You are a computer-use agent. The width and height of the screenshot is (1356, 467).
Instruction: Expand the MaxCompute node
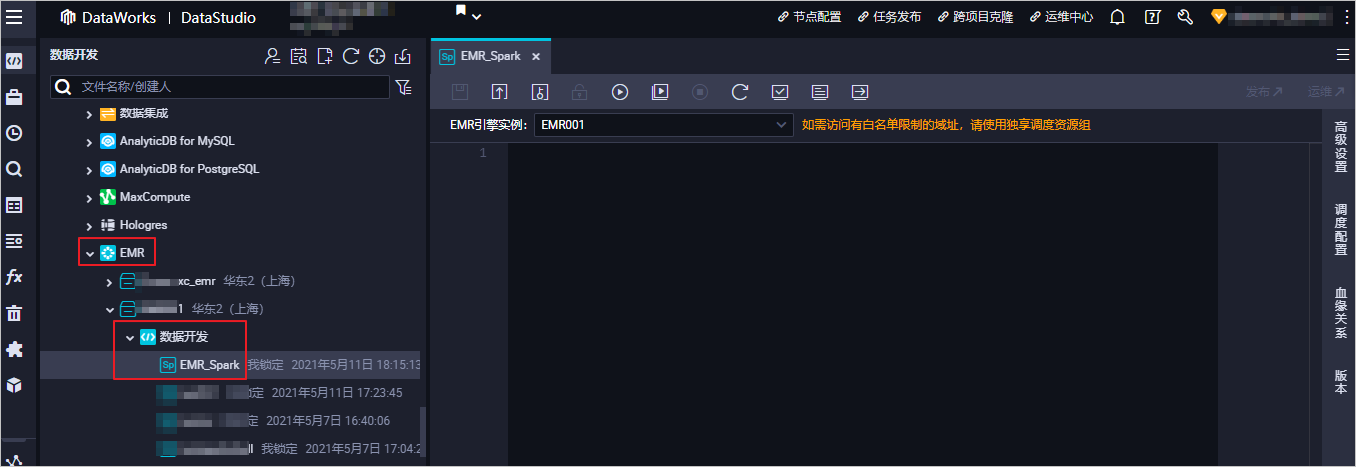(x=89, y=197)
